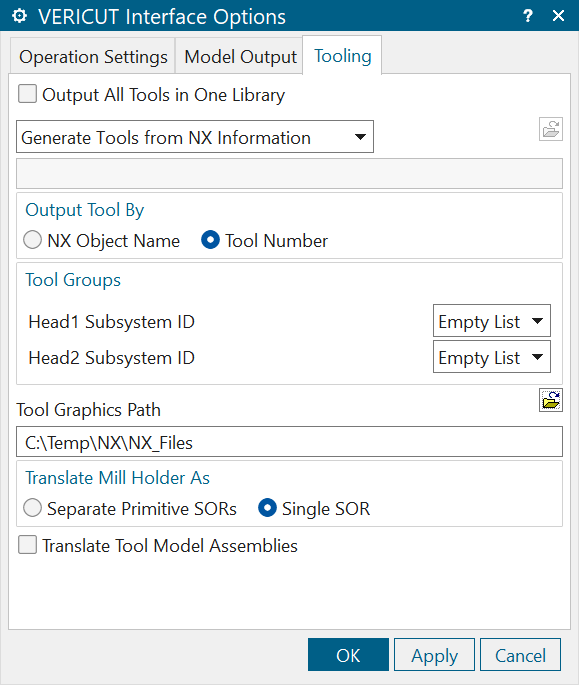This screenshot has height=685, width=579.
Task: Close the VERICUT Interface Options dialog
Action: coord(558,16)
